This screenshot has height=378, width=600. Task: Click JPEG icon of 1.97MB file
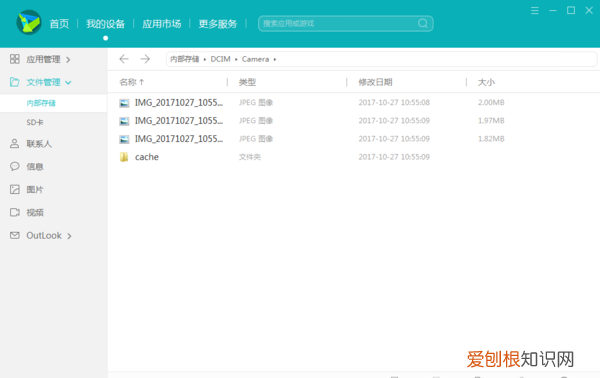[x=124, y=121]
